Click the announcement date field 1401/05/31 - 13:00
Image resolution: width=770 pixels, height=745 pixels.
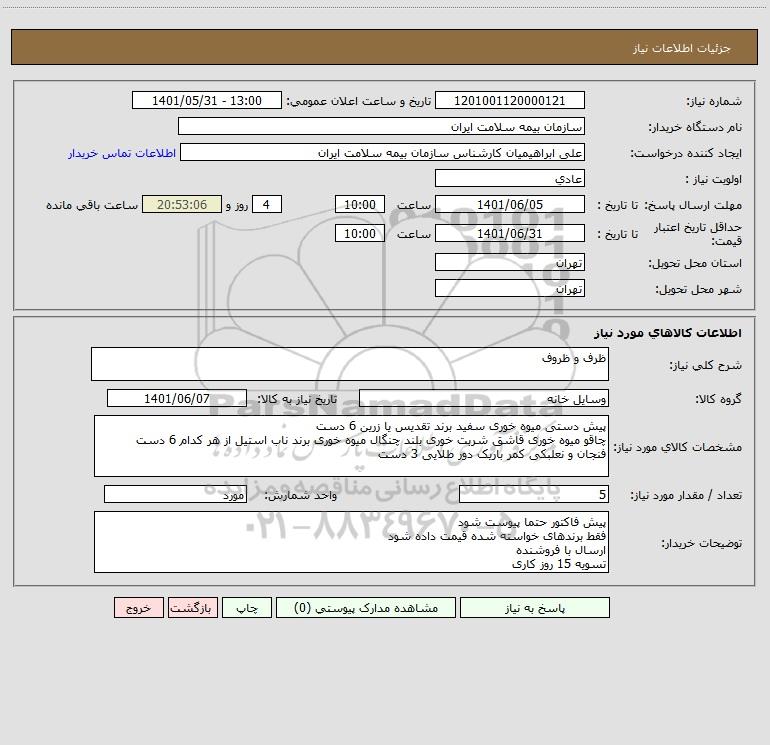point(207,101)
